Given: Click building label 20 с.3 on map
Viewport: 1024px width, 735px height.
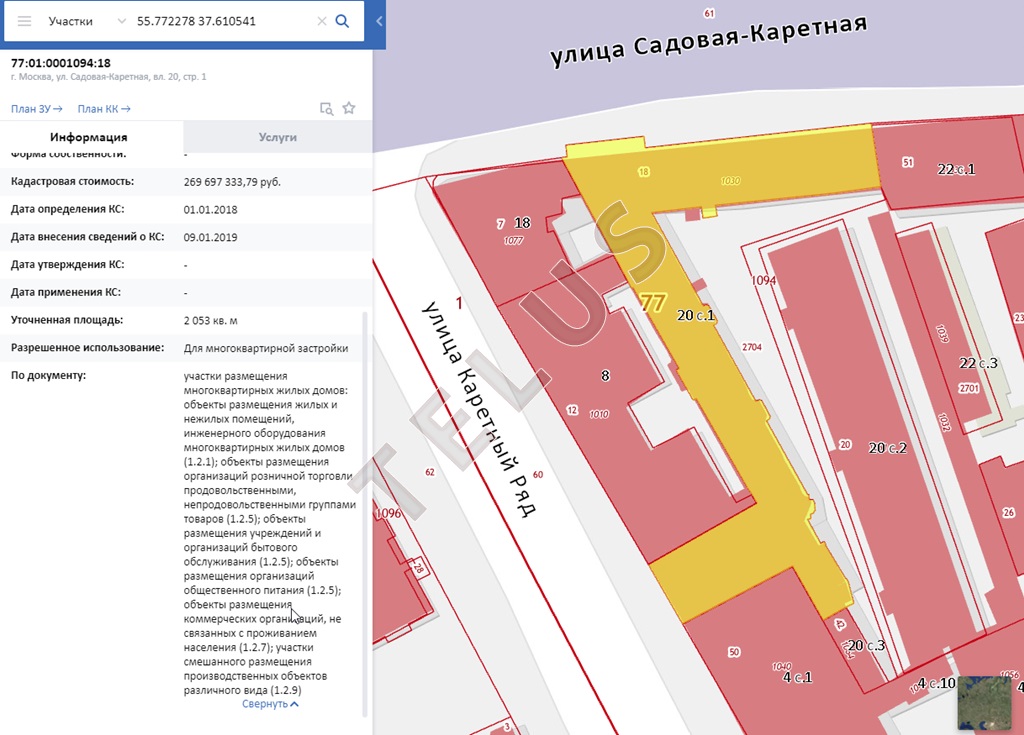Looking at the screenshot, I should pyautogui.click(x=866, y=645).
